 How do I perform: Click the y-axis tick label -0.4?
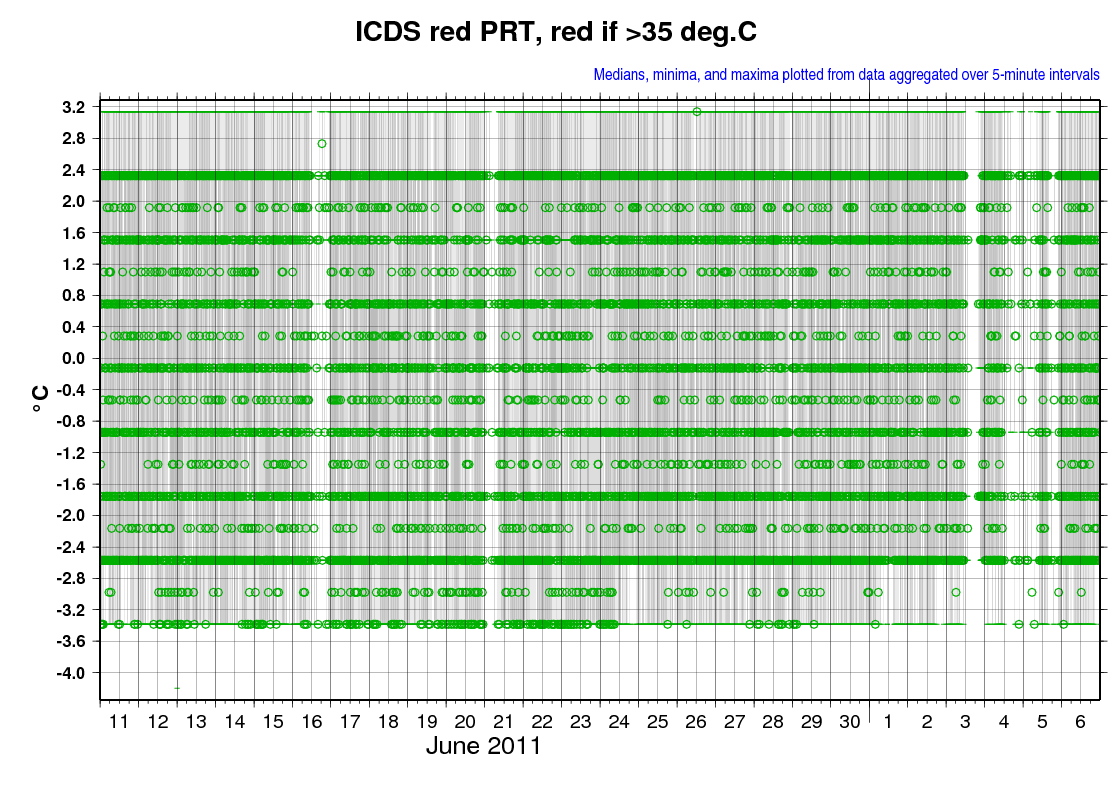(x=71, y=390)
